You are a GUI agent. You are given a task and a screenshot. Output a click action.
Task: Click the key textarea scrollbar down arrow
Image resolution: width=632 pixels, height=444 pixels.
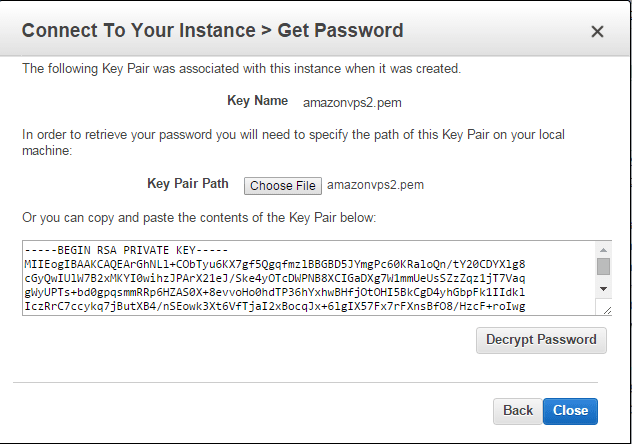[x=603, y=289]
